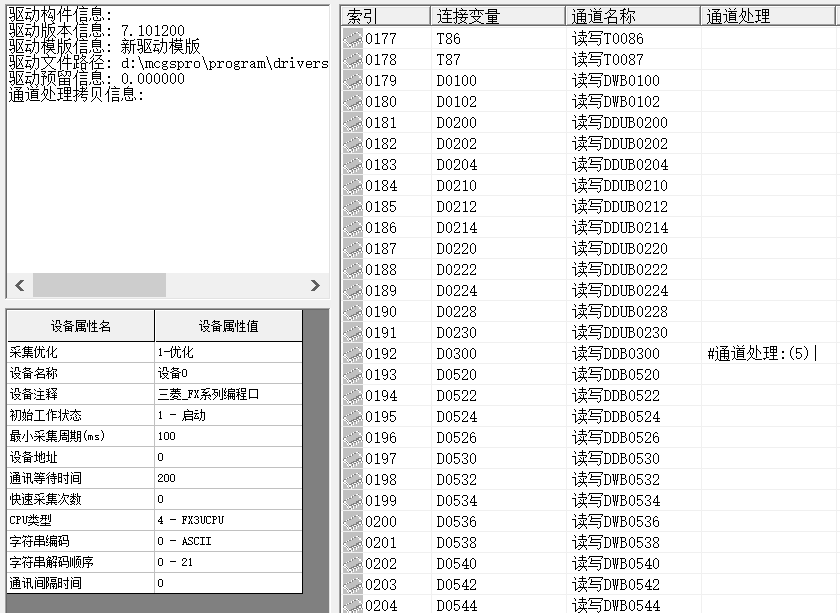Click the 连接变量 column header
Screen dimensions: 840x613
pyautogui.click(x=497, y=16)
